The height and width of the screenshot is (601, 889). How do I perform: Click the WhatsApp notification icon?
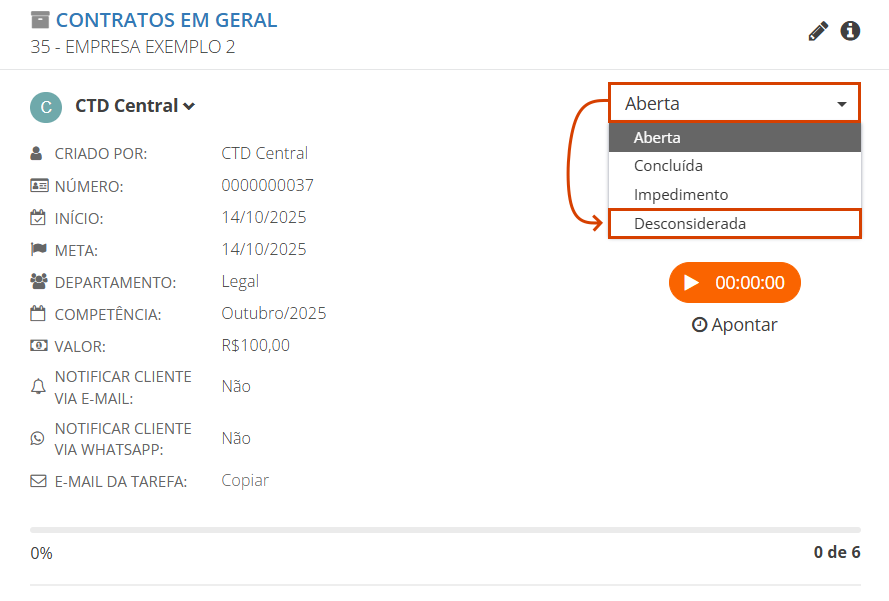point(38,438)
